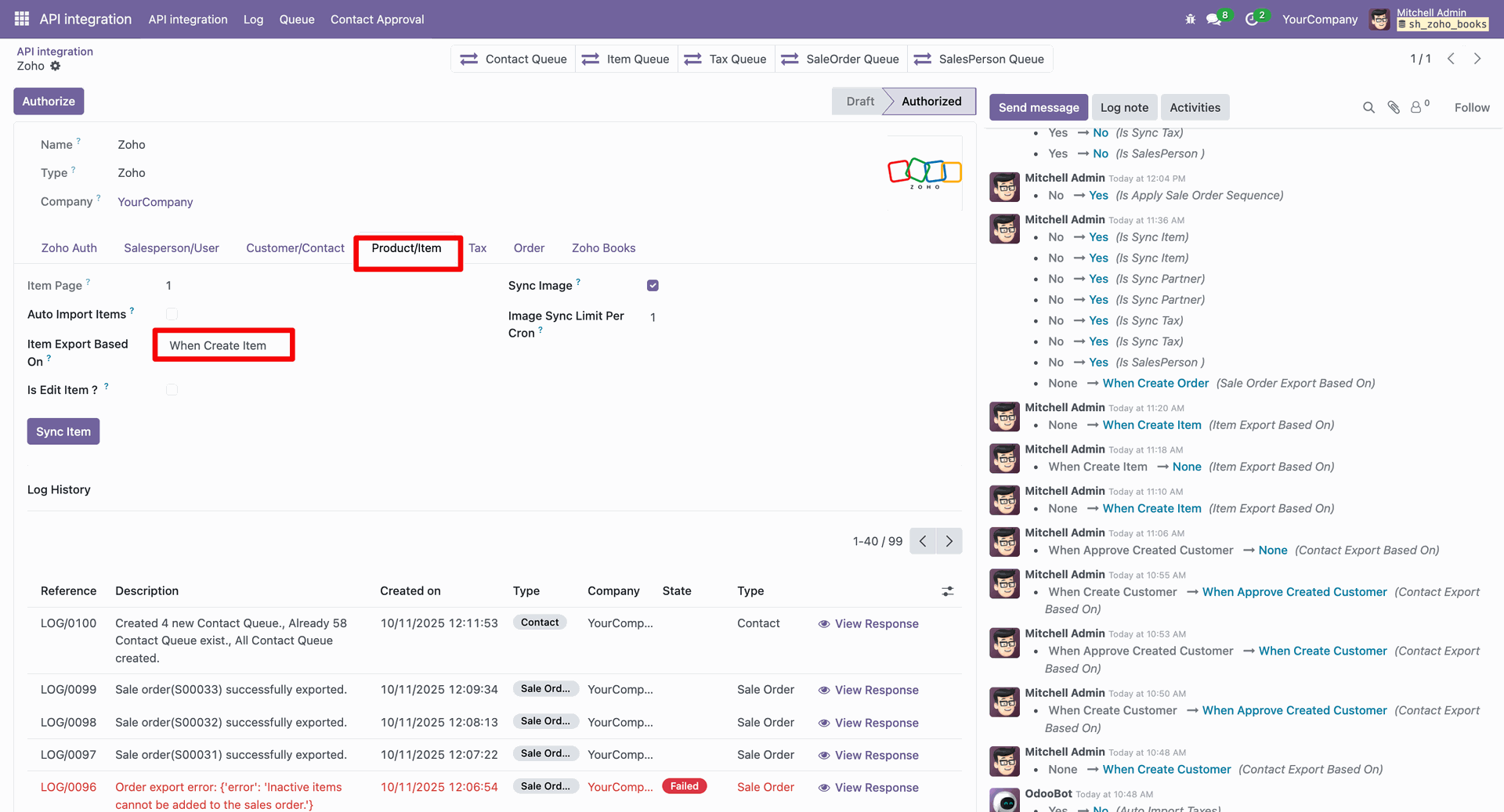1504x812 pixels.
Task: Open SaleOrder Queue smart button
Action: (x=841, y=59)
